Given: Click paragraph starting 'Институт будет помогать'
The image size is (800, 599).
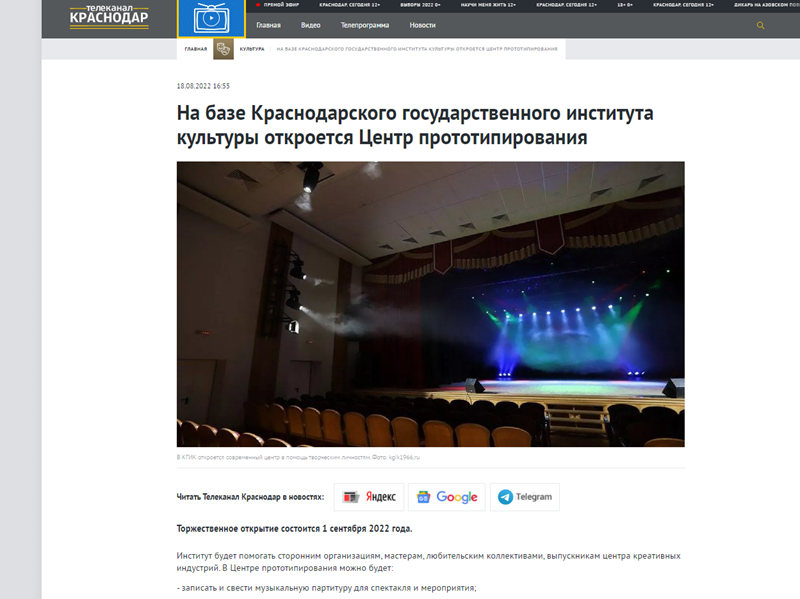Looking at the screenshot, I should pos(429,562).
